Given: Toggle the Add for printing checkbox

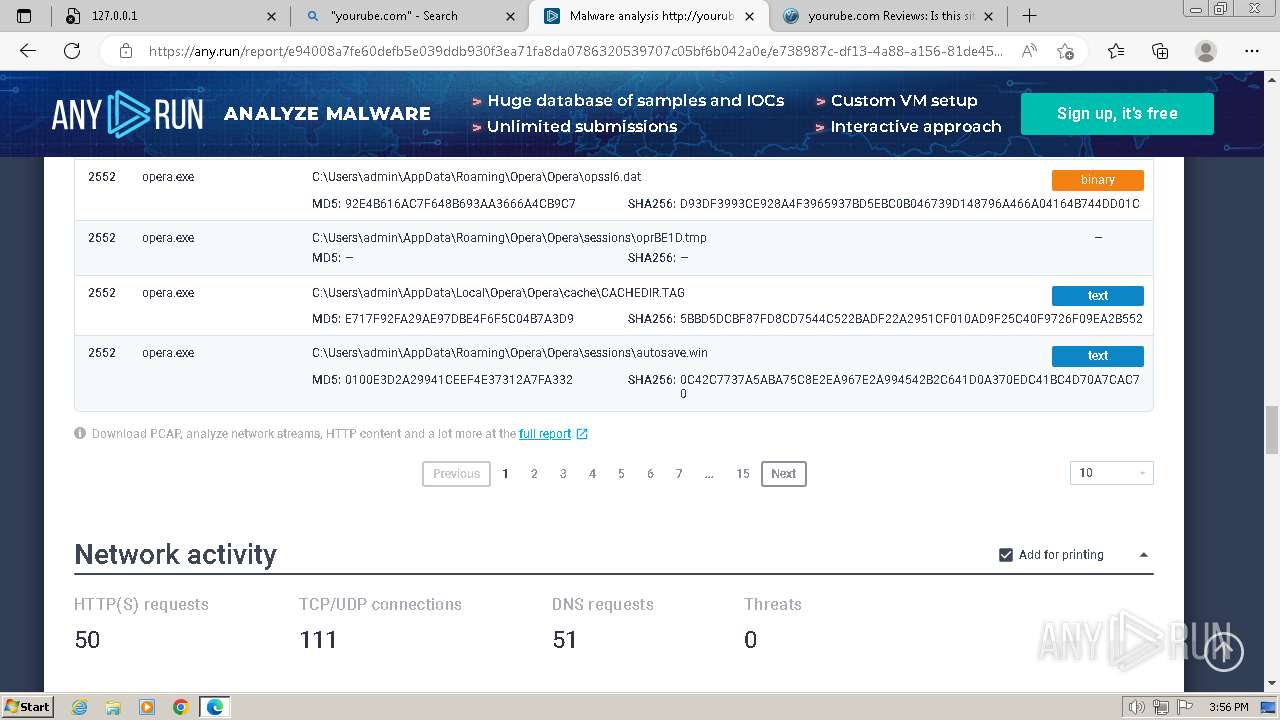Looking at the screenshot, I should point(1006,555).
